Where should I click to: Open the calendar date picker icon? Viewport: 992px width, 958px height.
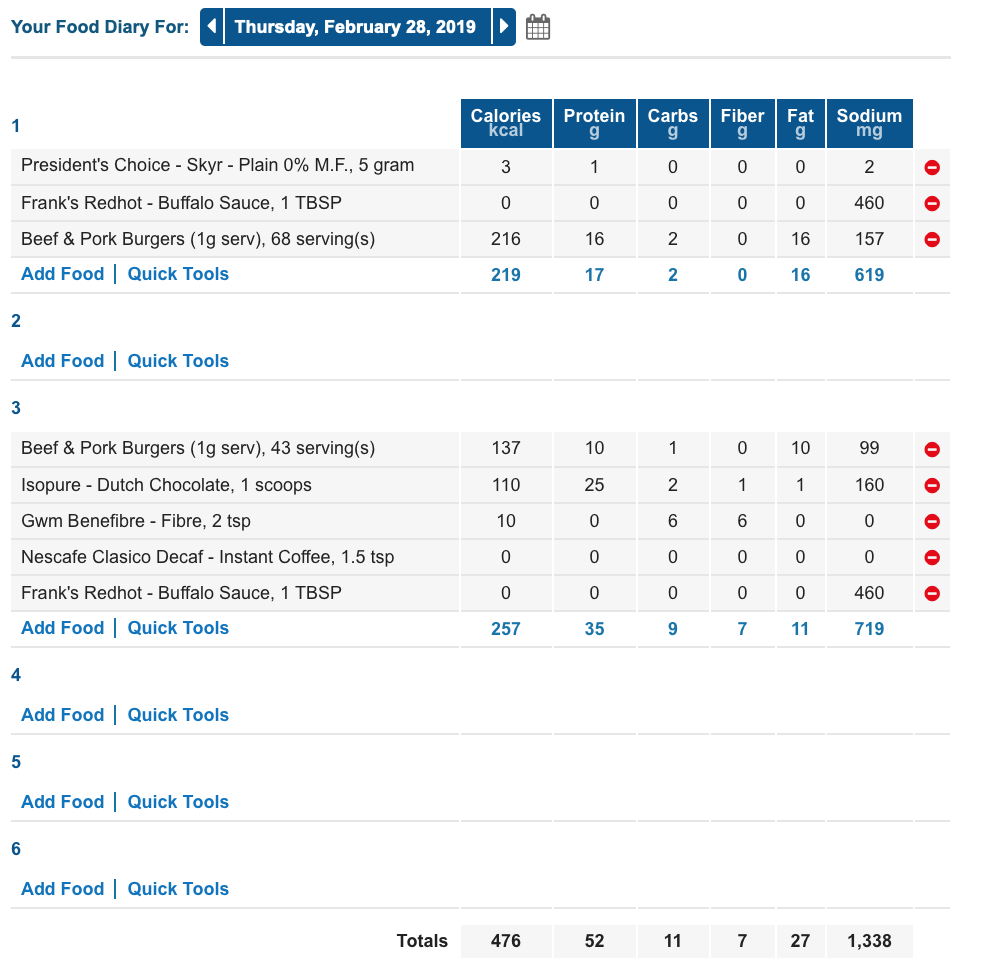(538, 27)
